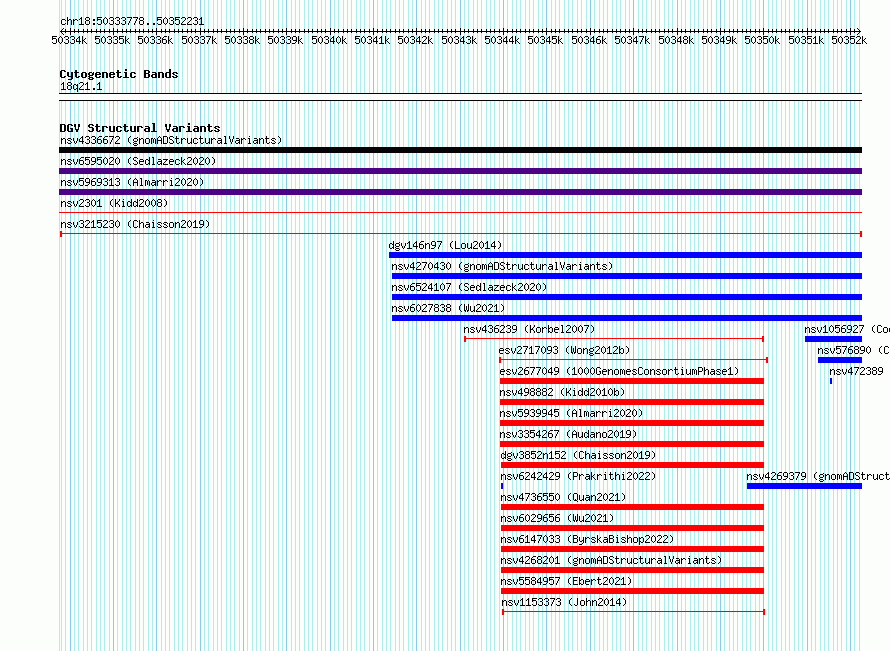Select nsv6029656 (Wu2021) label

coord(557,518)
